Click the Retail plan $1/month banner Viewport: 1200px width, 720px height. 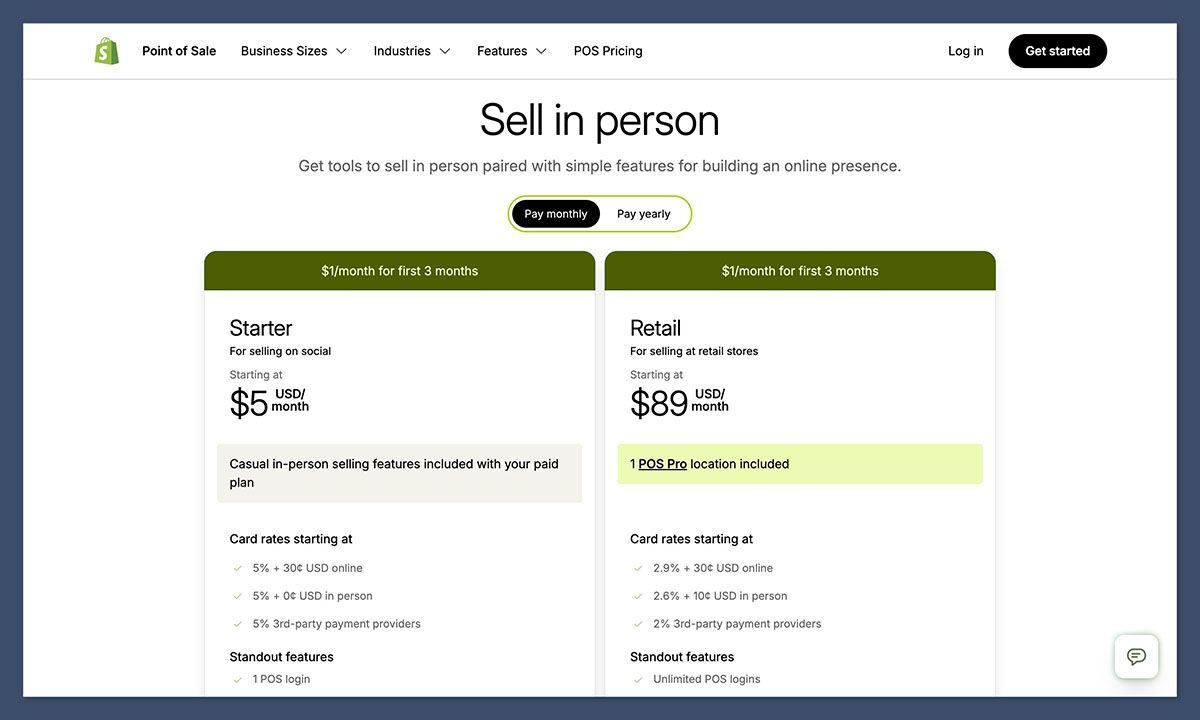(800, 271)
